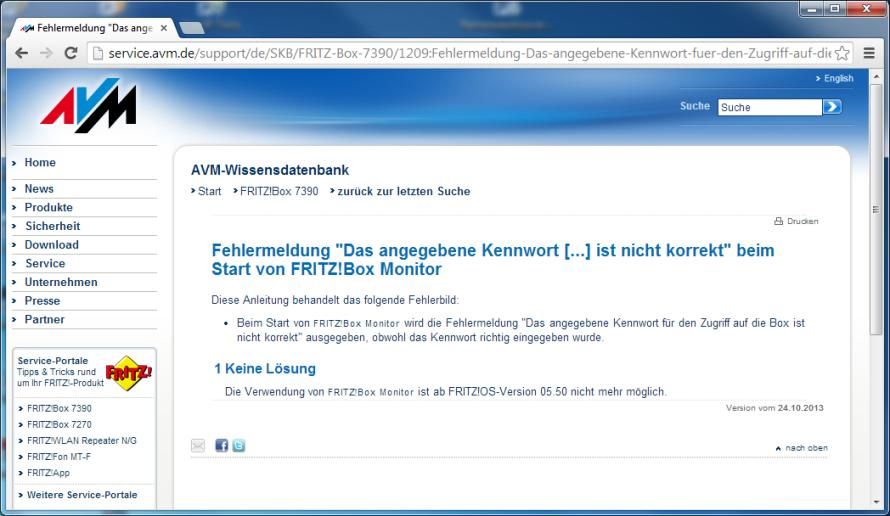
Task: Click the AVM-Wissensdatenbank title
Action: tap(270, 170)
